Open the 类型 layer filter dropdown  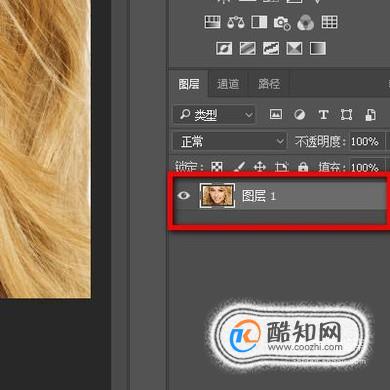tap(214, 115)
